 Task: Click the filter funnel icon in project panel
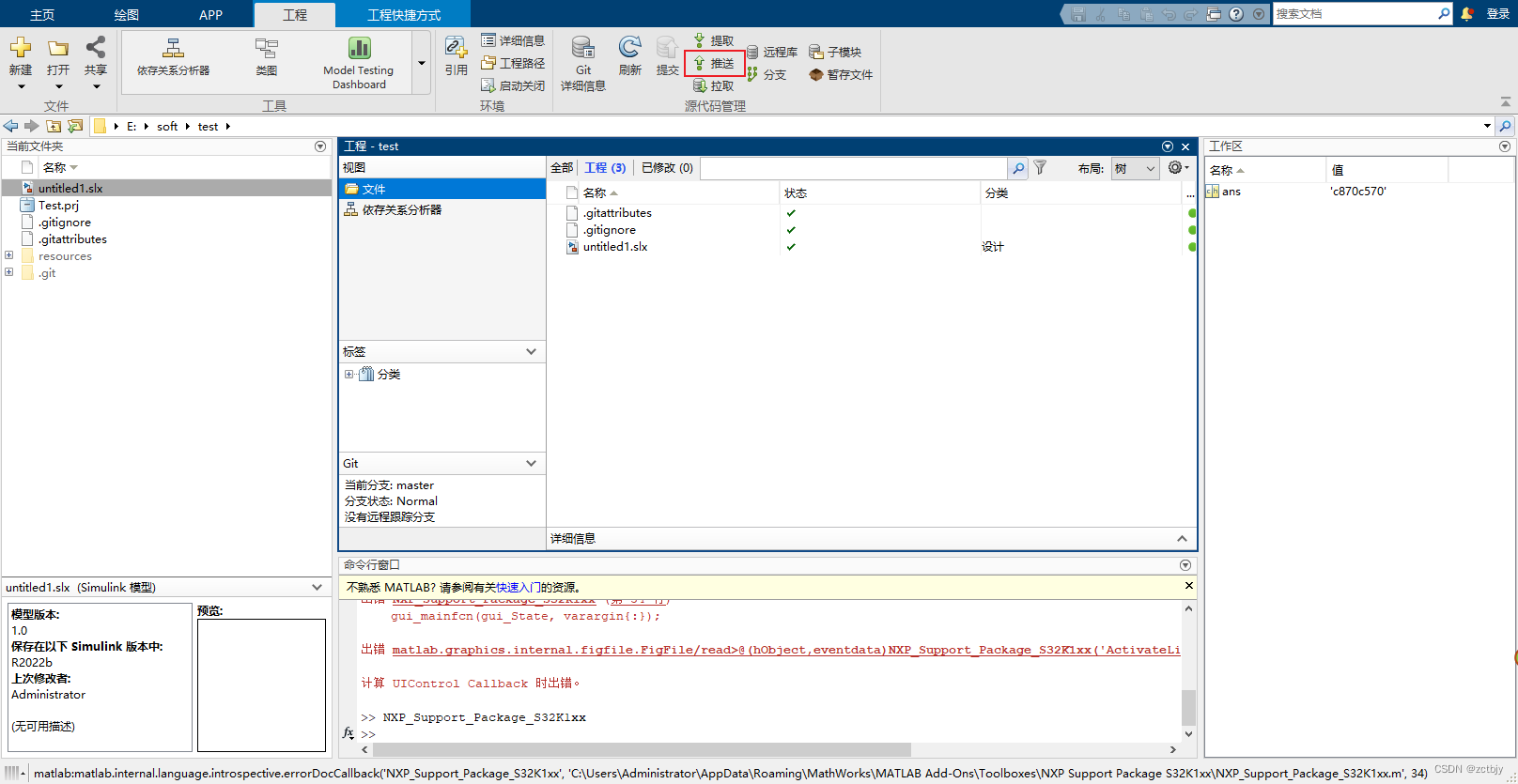[x=1040, y=167]
